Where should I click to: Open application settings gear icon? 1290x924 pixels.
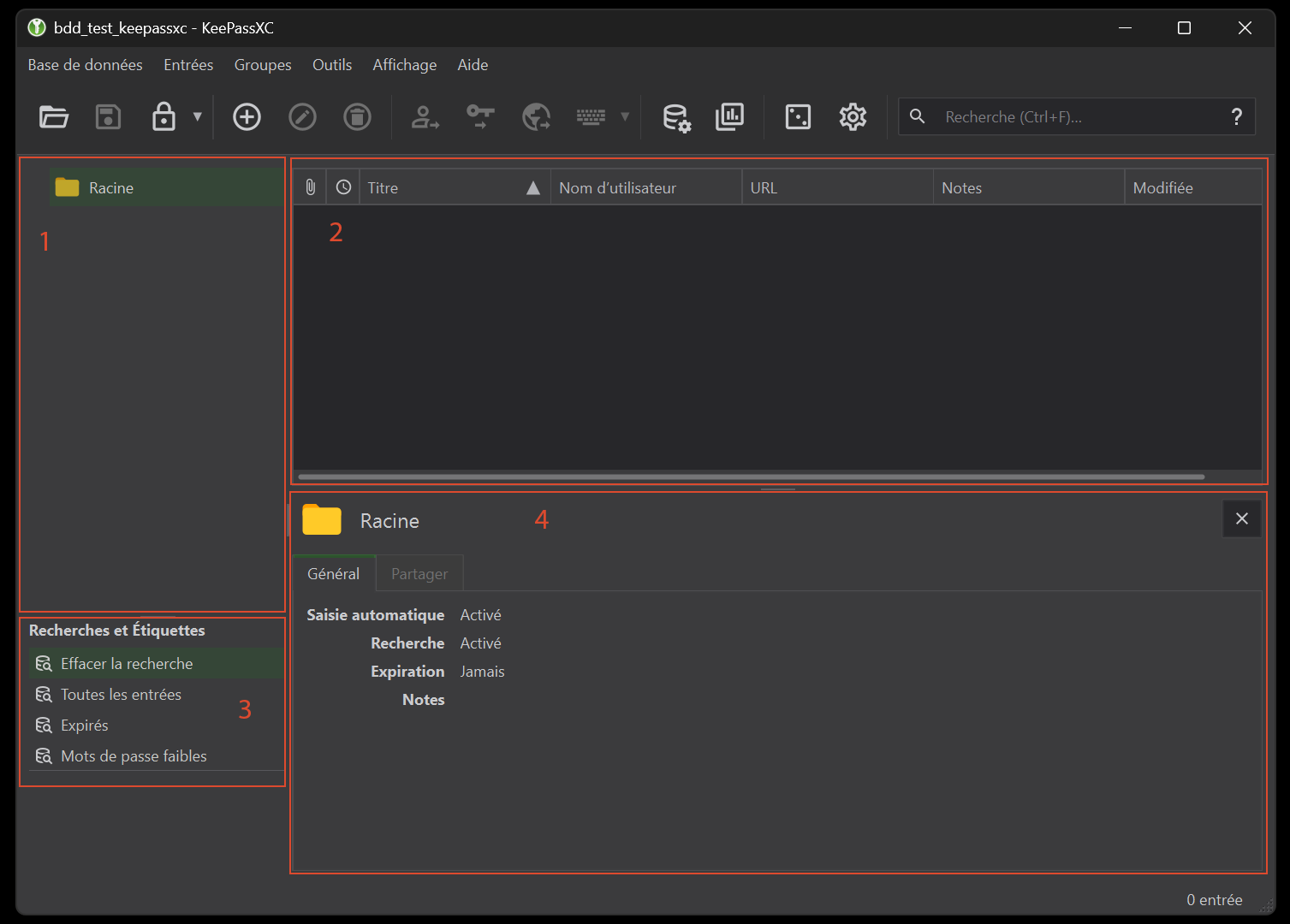(853, 116)
